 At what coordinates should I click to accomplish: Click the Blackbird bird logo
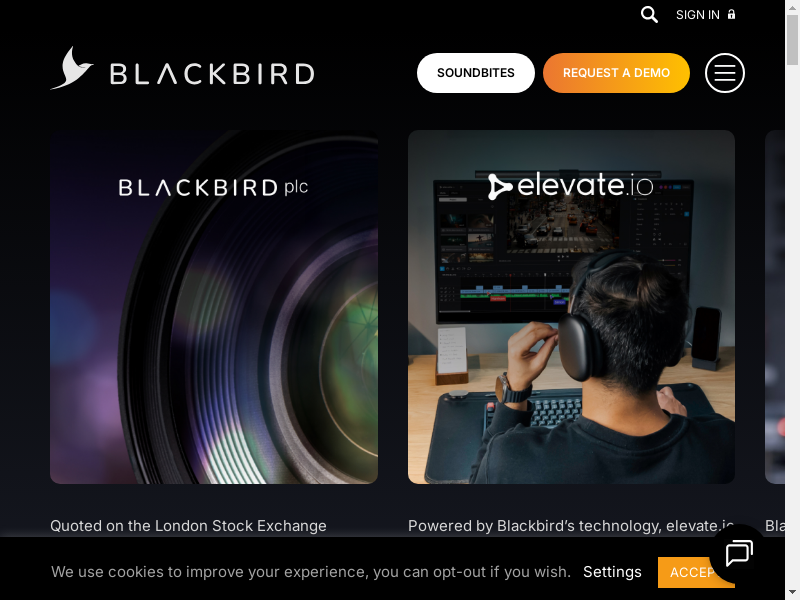(71, 68)
